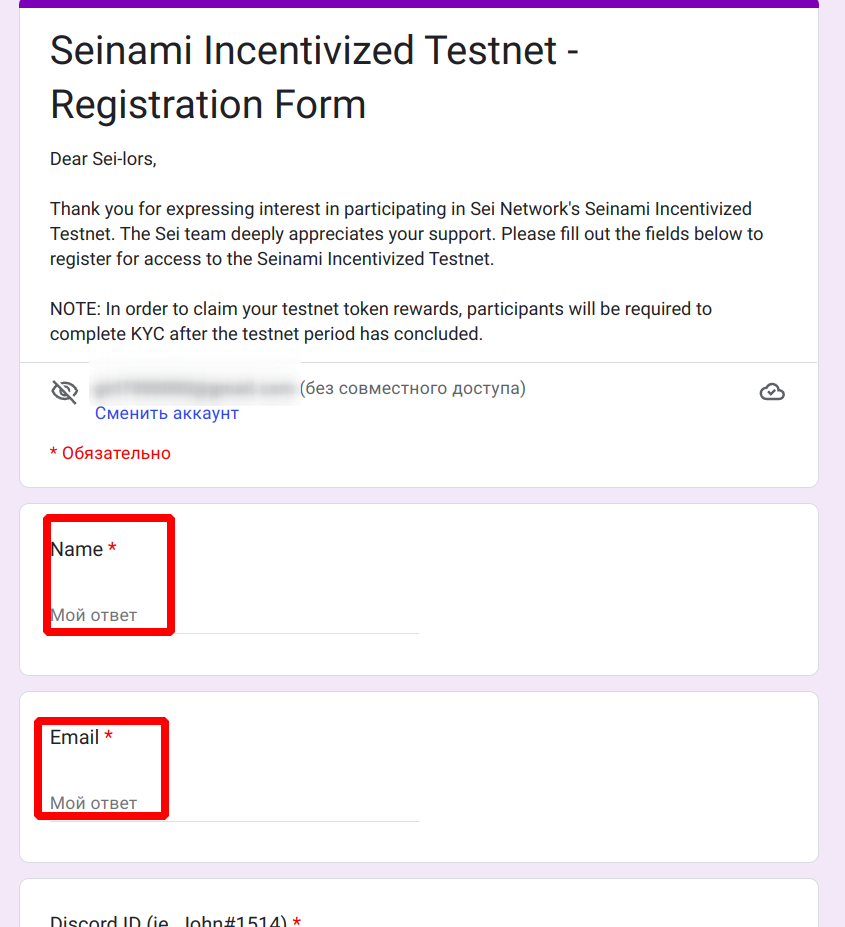The width and height of the screenshot is (845, 927).
Task: Click the cloud saved-draft icon
Action: [x=772, y=392]
